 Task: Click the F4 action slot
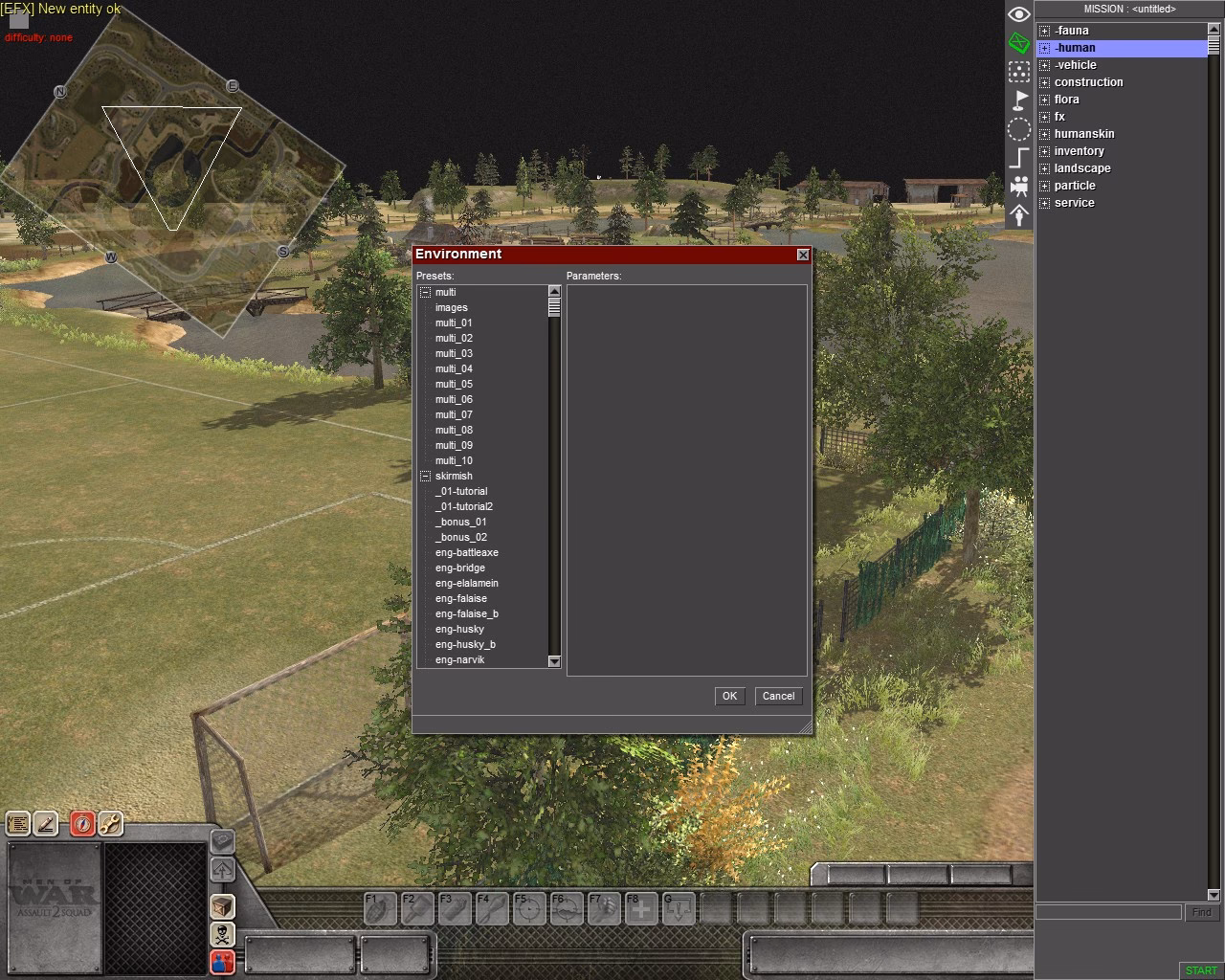[492, 908]
